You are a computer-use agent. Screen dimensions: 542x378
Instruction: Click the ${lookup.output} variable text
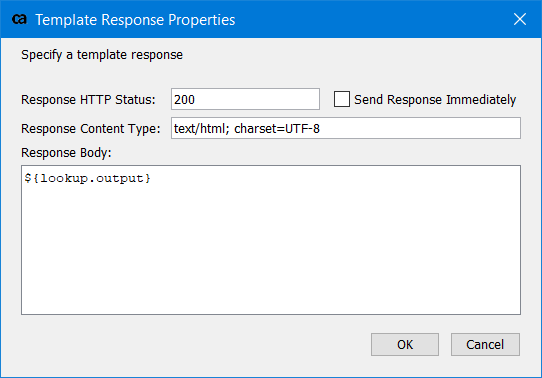pyautogui.click(x=87, y=178)
